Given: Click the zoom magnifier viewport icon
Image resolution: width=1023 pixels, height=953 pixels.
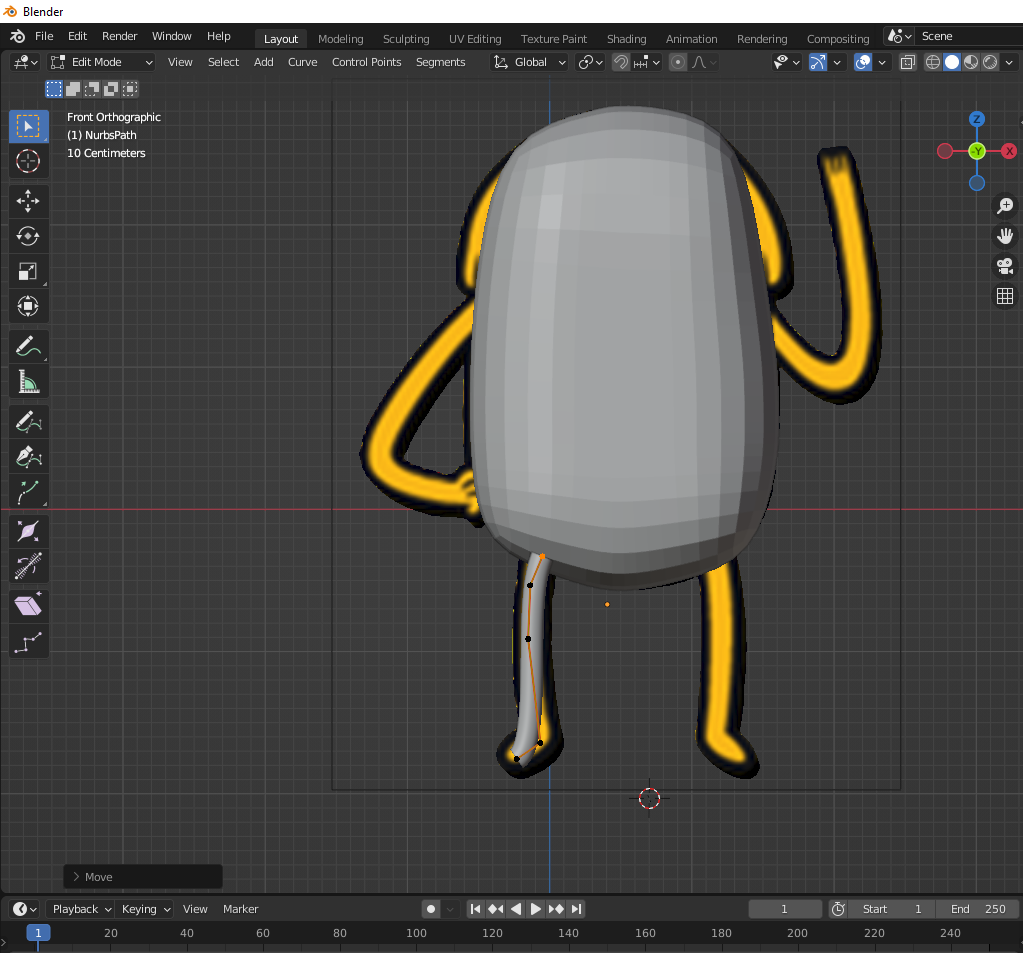Looking at the screenshot, I should [x=1005, y=206].
